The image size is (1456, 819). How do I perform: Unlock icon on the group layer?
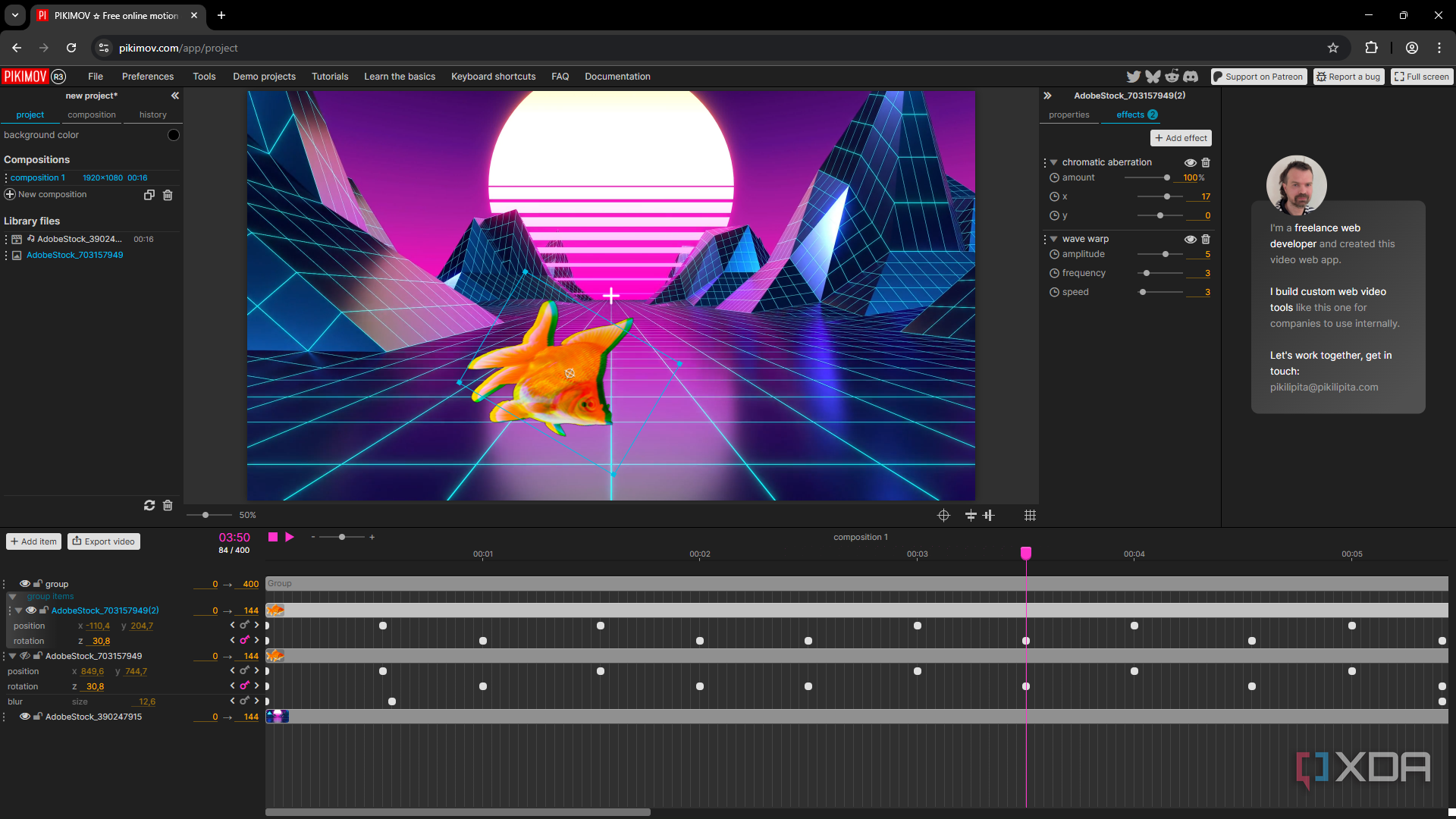coord(38,584)
